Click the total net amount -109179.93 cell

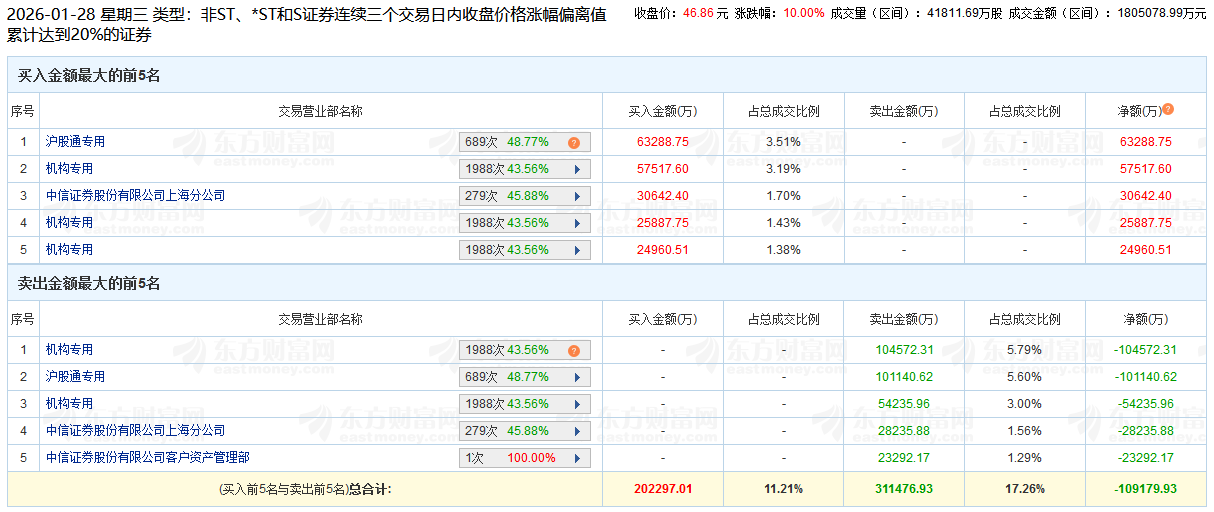(1145, 488)
